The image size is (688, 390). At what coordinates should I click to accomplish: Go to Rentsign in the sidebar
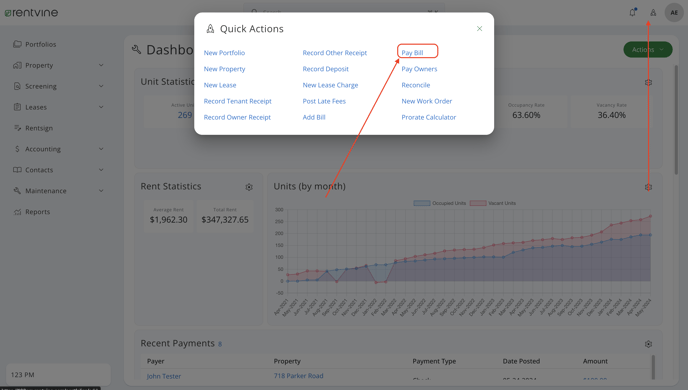(39, 128)
